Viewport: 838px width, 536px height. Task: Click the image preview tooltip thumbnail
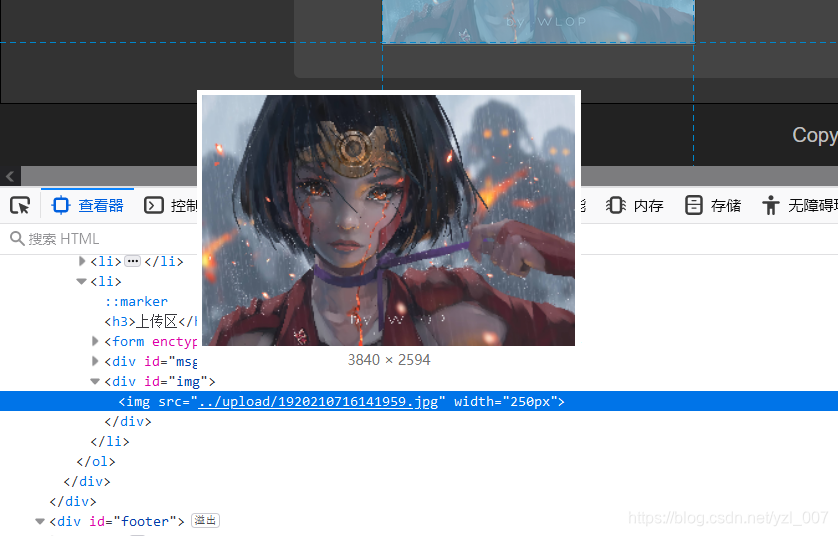tap(389, 221)
